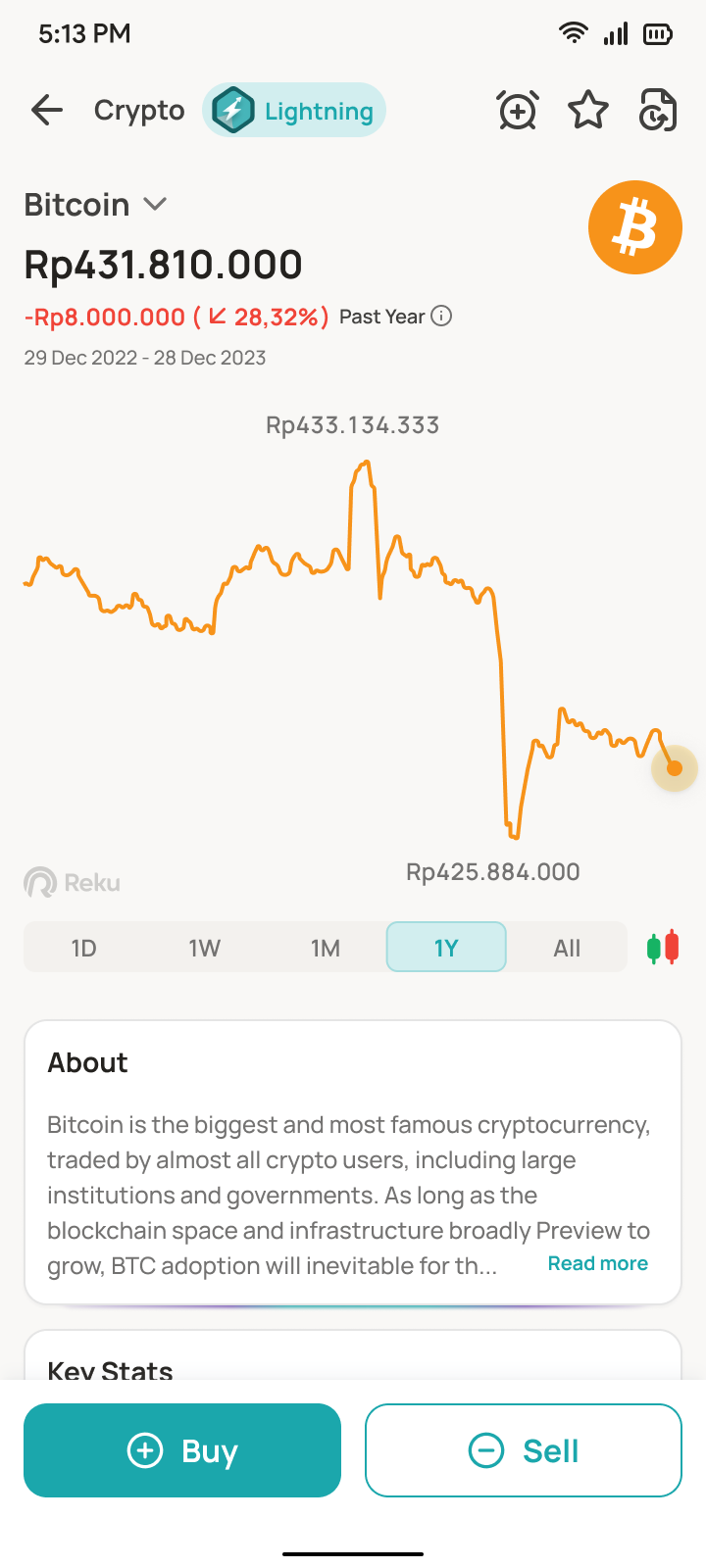Select the 1M time range
Viewport: 706px width, 1568px height.
[326, 948]
